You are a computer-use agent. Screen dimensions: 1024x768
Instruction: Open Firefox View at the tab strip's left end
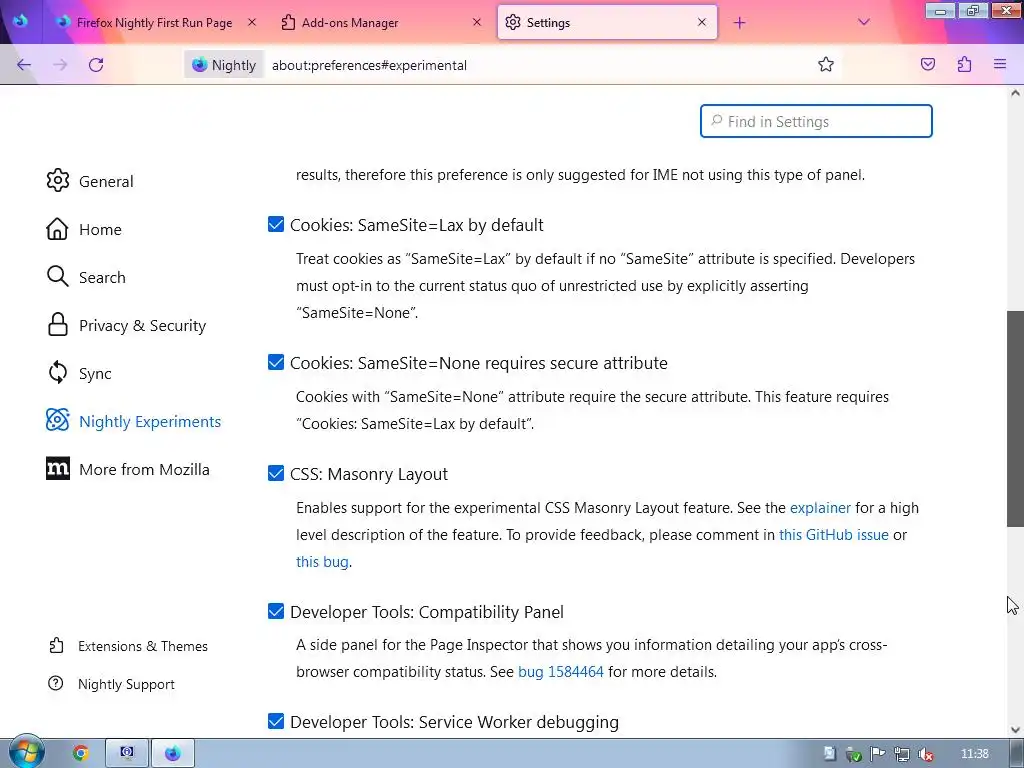(x=20, y=22)
